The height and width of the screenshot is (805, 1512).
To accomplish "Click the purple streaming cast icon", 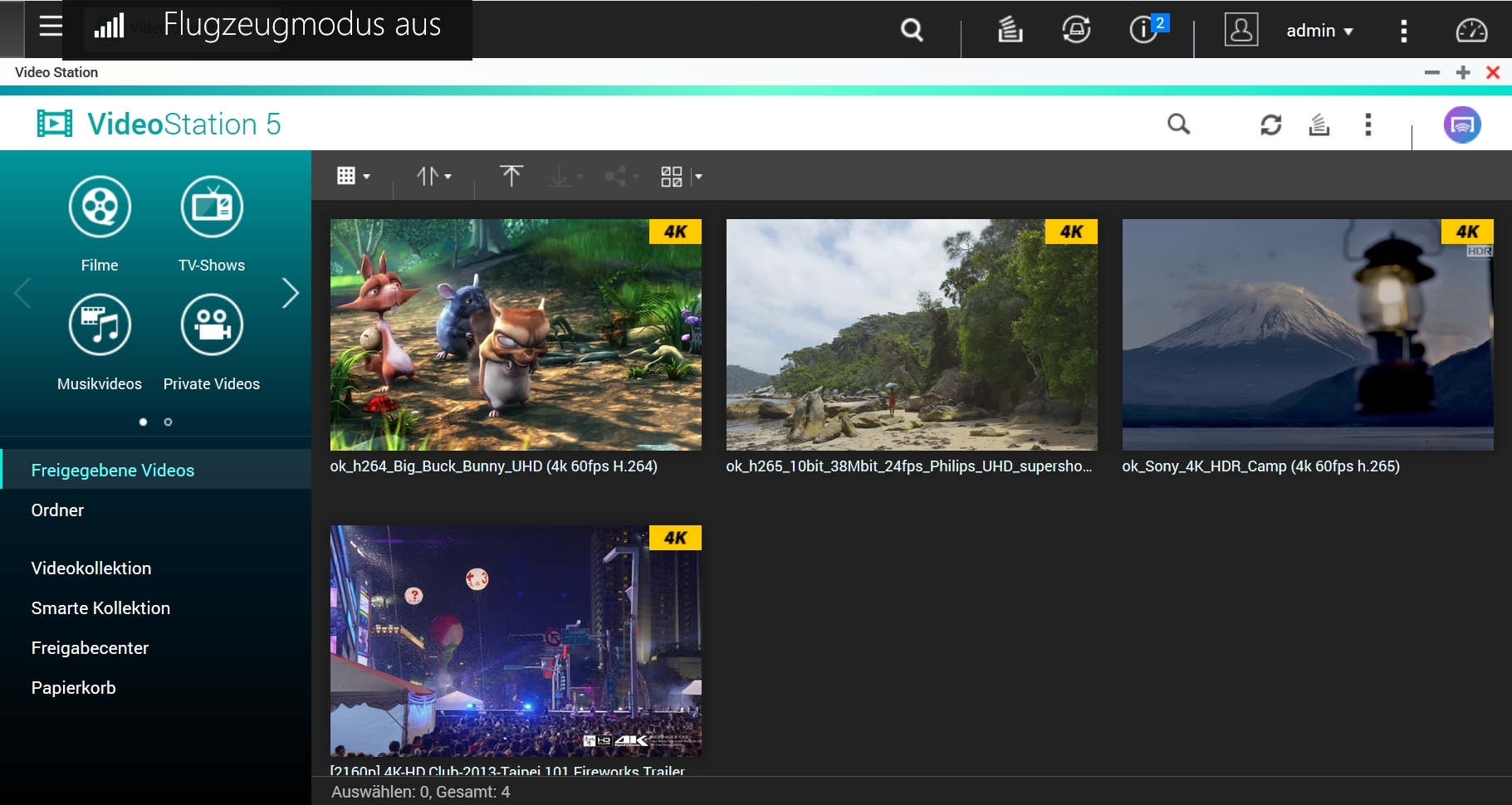I will click(1461, 125).
